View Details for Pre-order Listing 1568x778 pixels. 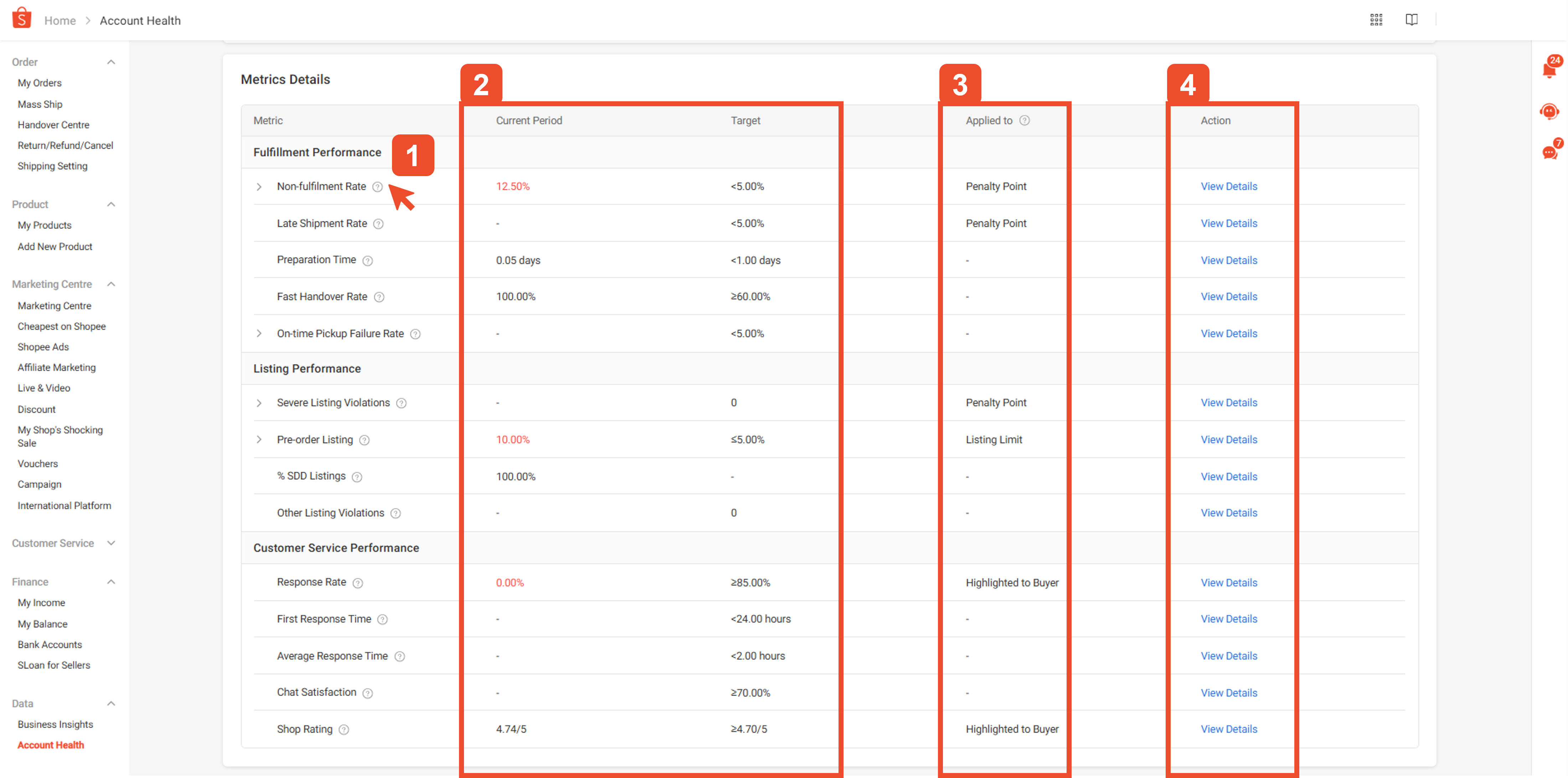click(1228, 440)
